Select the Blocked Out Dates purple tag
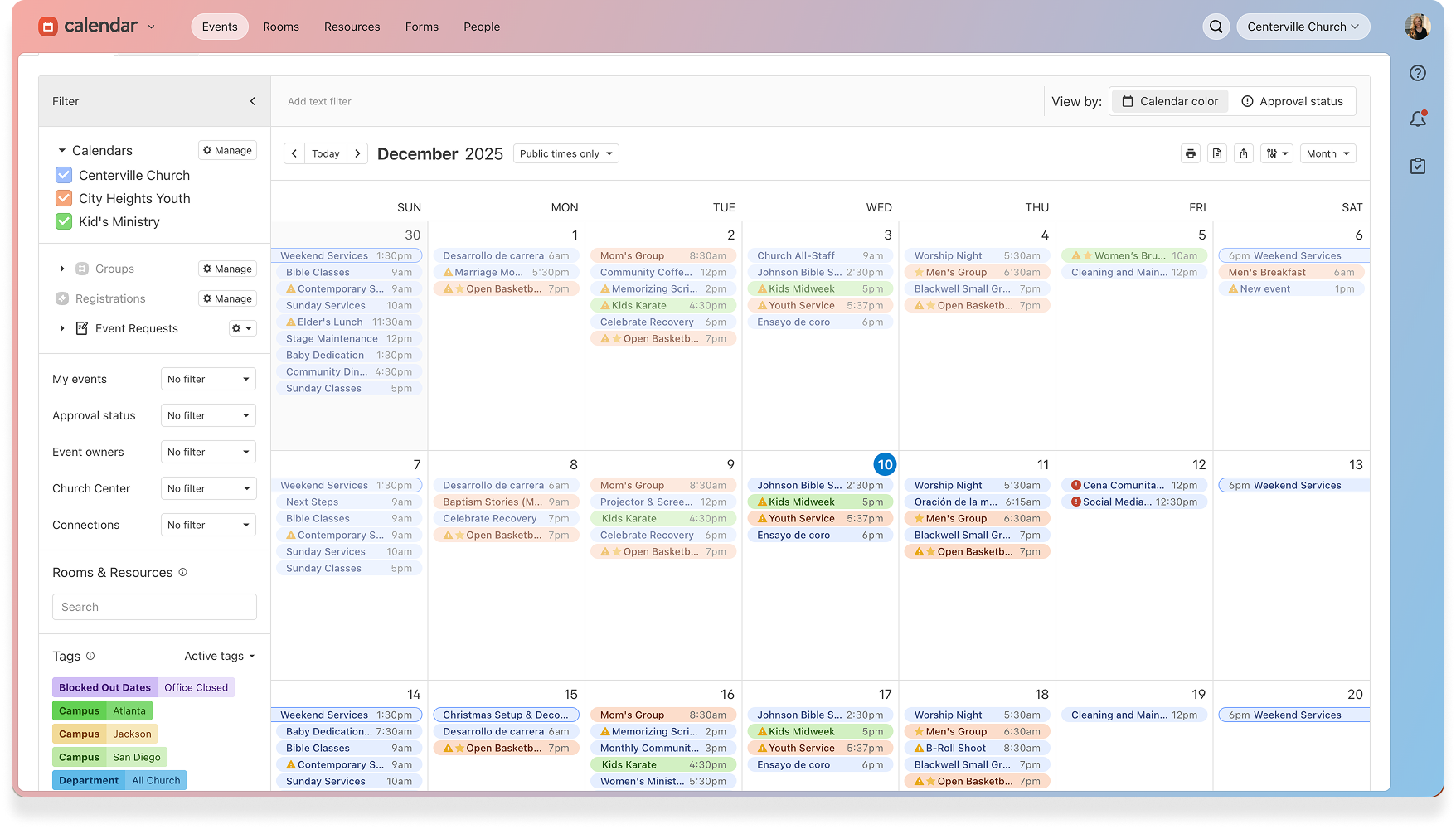The width and height of the screenshot is (1456, 829). tap(104, 687)
